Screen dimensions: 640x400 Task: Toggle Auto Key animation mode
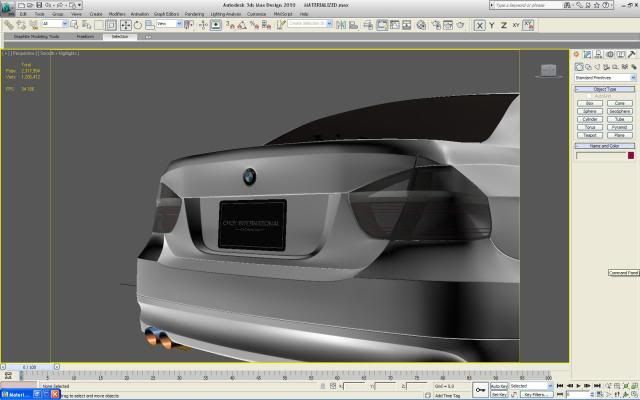tap(499, 386)
